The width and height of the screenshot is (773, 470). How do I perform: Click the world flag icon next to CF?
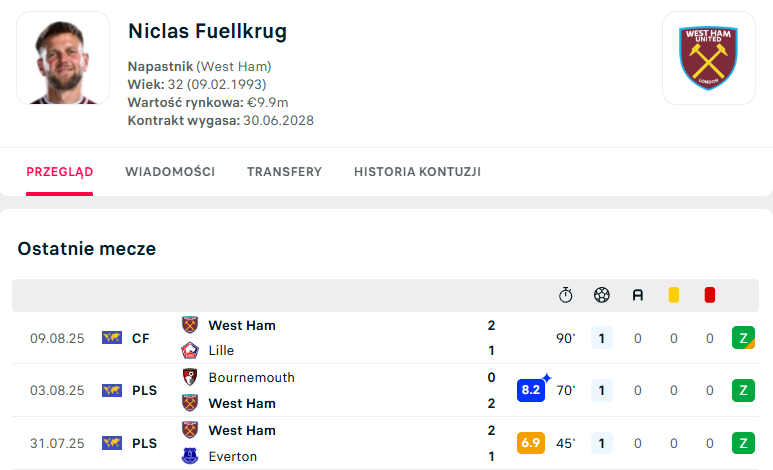coord(112,338)
